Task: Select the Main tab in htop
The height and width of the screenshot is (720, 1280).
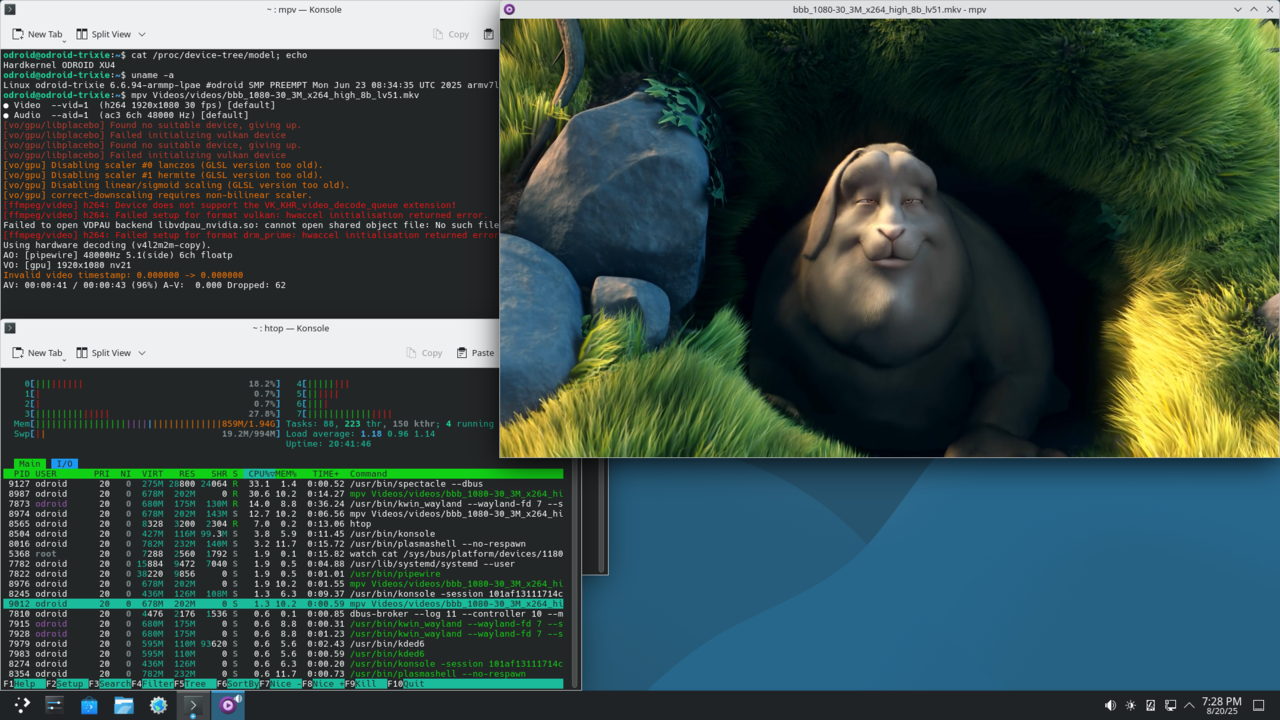Action: click(x=30, y=464)
